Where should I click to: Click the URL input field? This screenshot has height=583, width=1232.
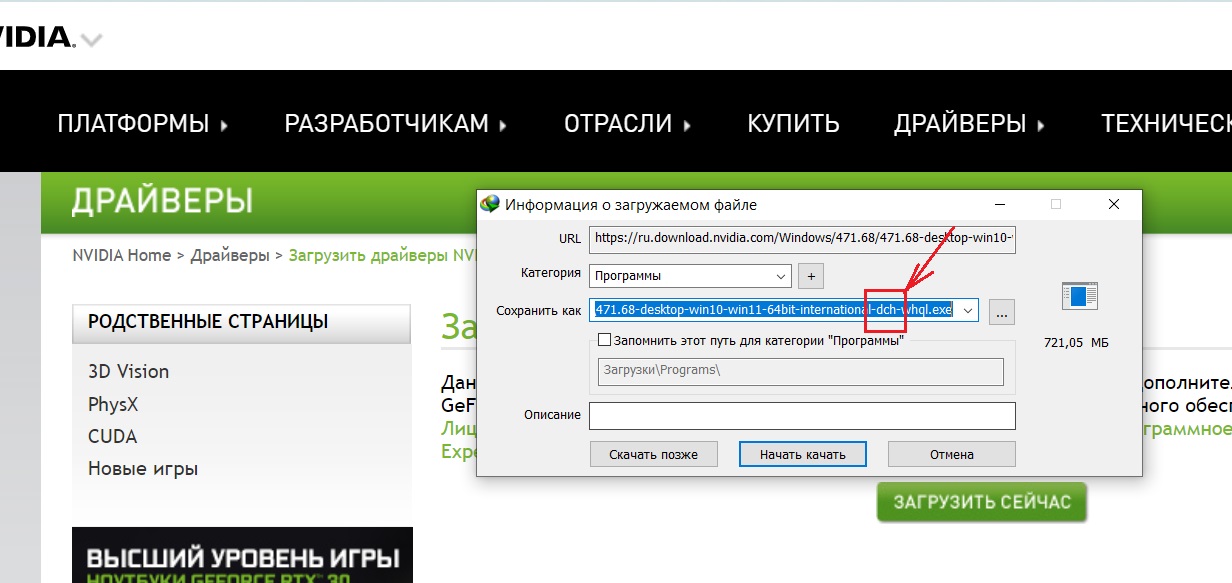pos(802,238)
